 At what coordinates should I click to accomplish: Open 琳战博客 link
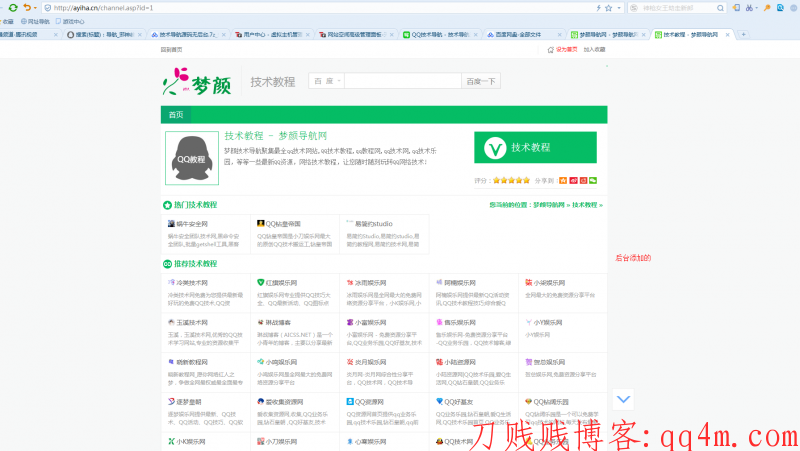pyautogui.click(x=278, y=322)
